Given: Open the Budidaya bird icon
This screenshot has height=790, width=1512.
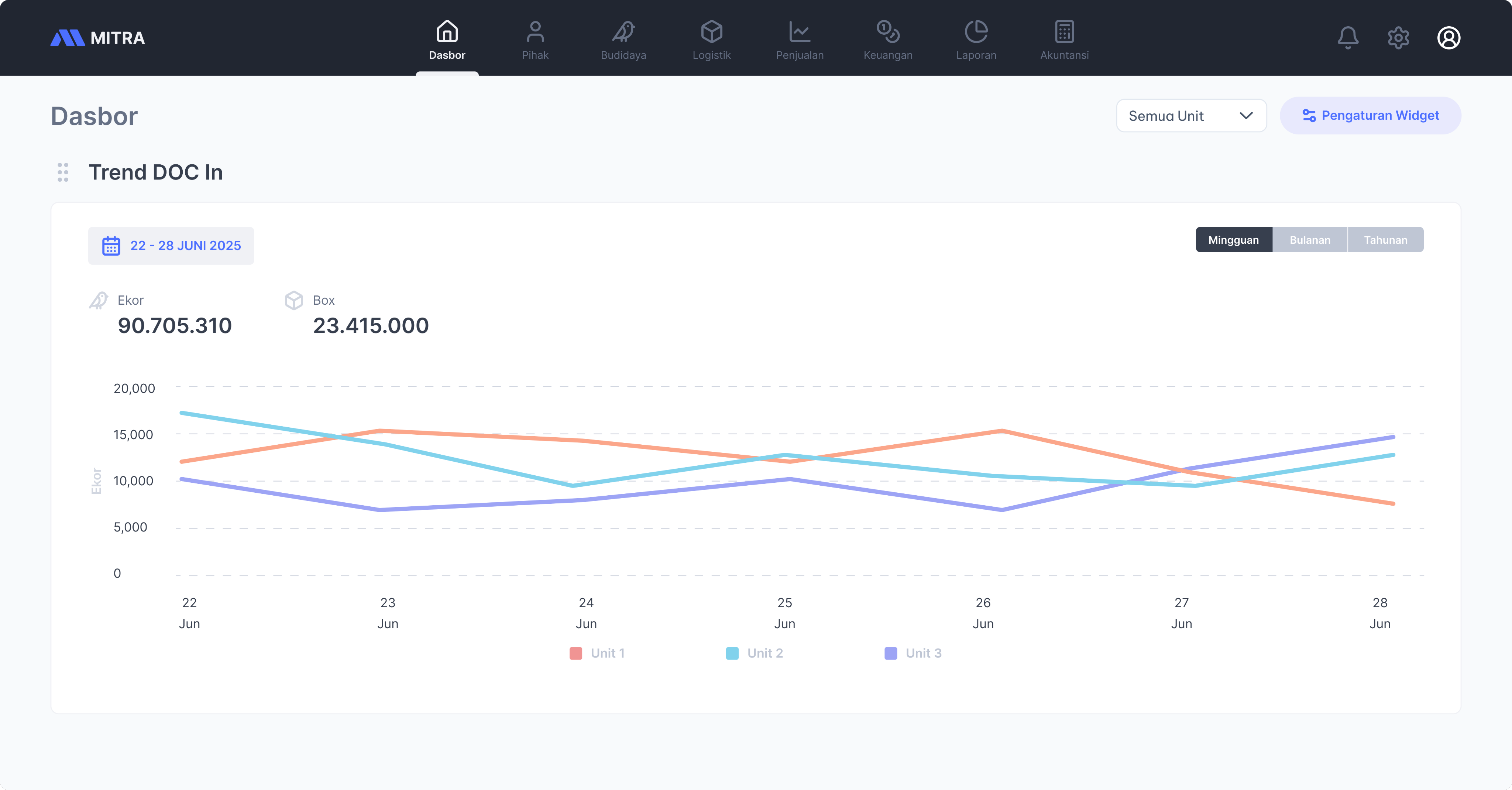Looking at the screenshot, I should 623,32.
